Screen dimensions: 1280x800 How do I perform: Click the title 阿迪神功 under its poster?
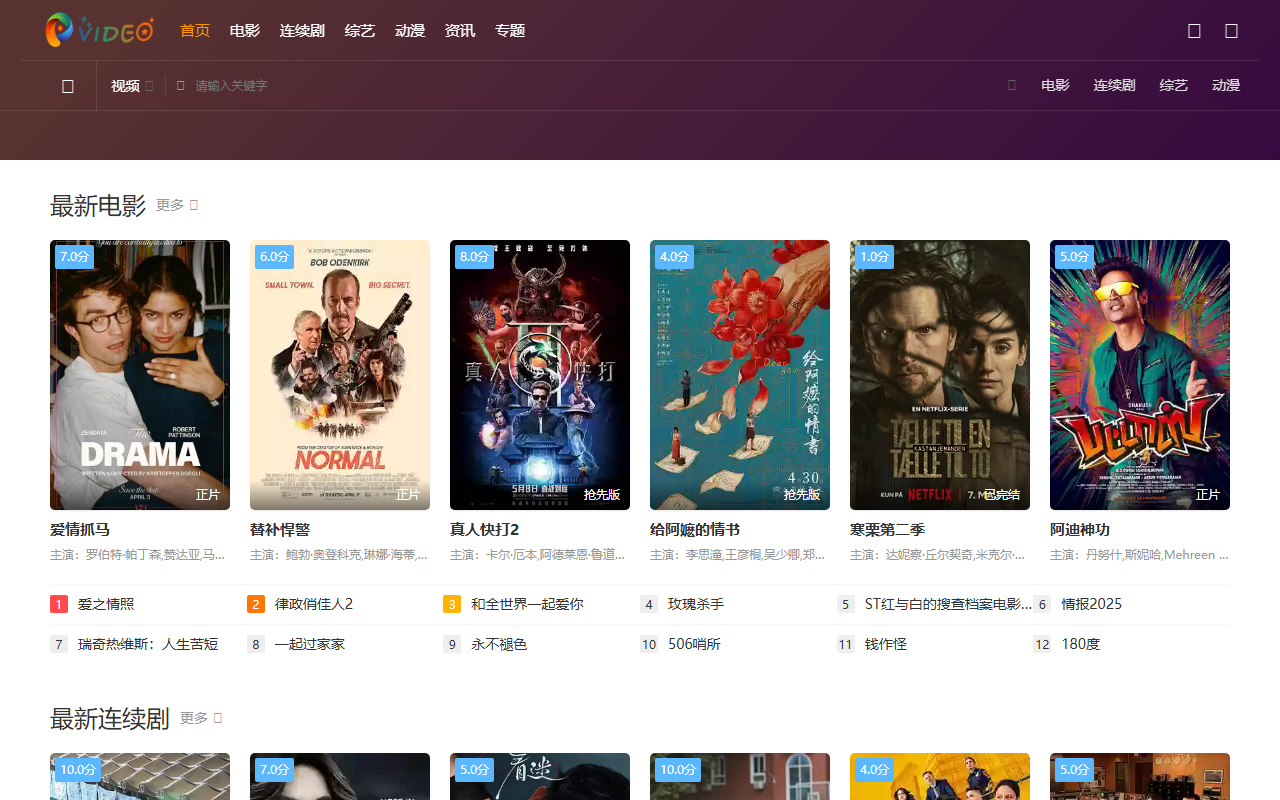pos(1080,529)
